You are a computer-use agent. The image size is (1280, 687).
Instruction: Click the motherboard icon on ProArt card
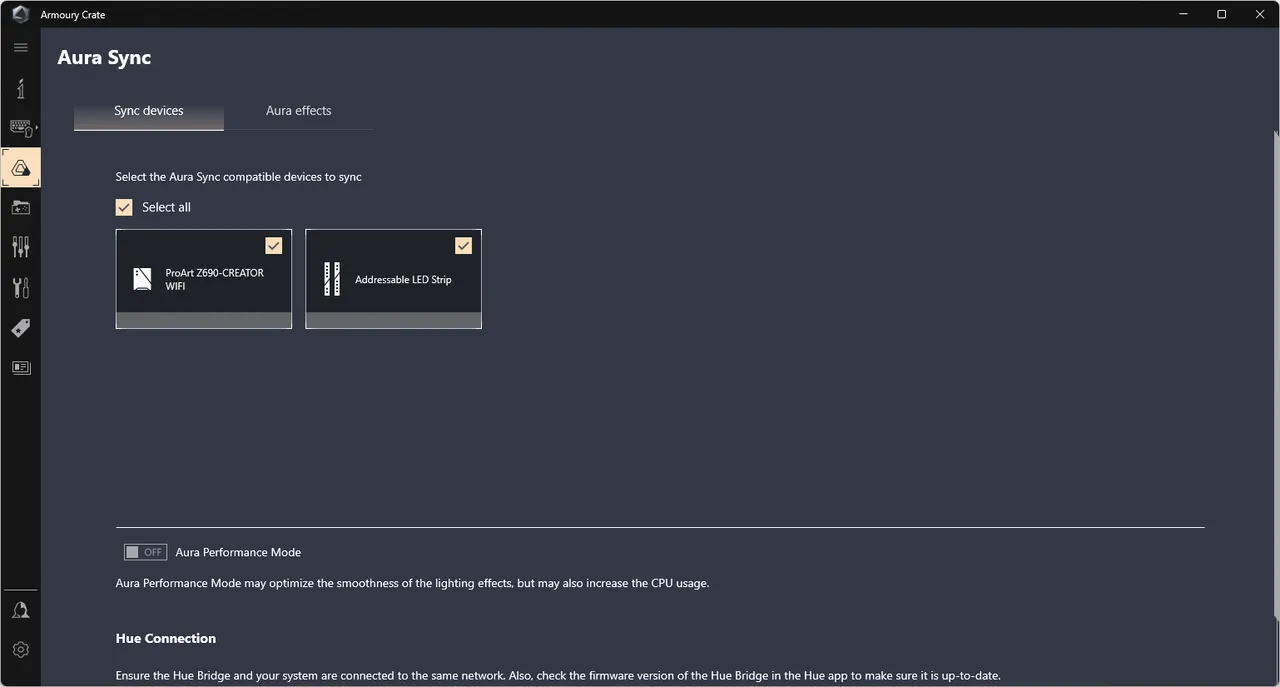pyautogui.click(x=143, y=279)
